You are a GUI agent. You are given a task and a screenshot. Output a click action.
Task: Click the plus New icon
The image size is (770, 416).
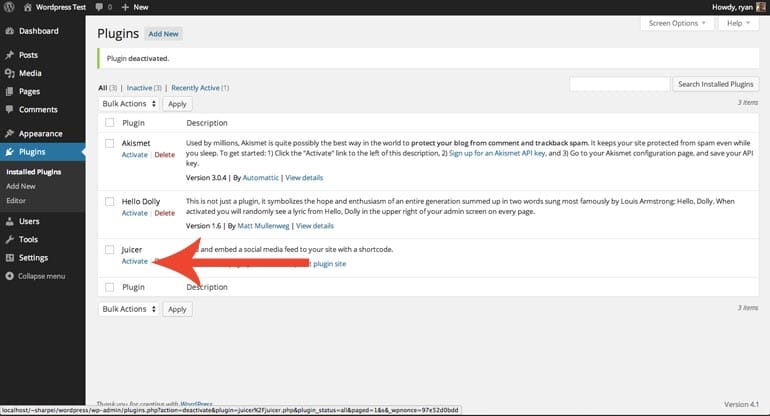[x=125, y=7]
